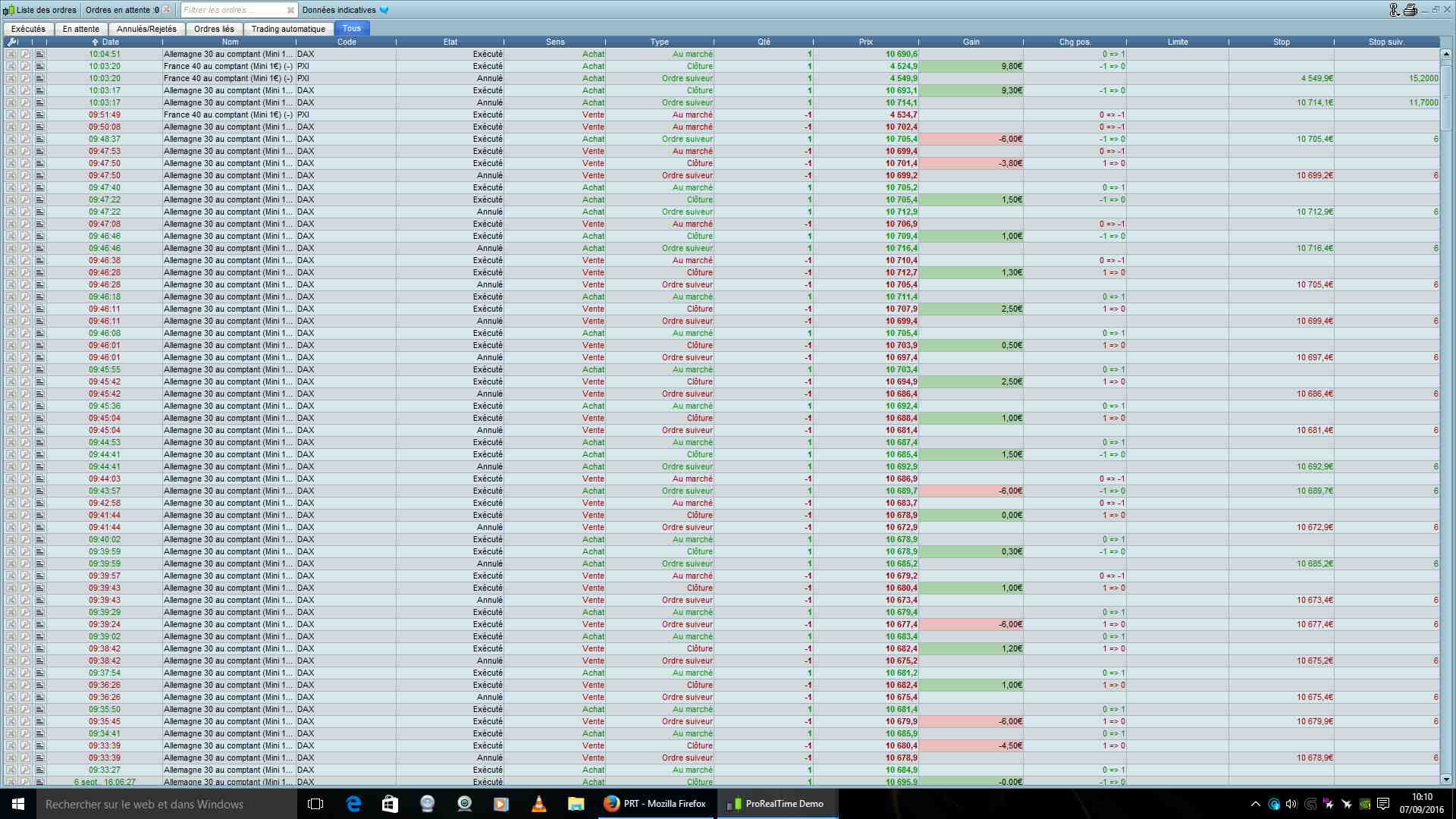Open the Annulés/Rejetés tab

[x=146, y=29]
